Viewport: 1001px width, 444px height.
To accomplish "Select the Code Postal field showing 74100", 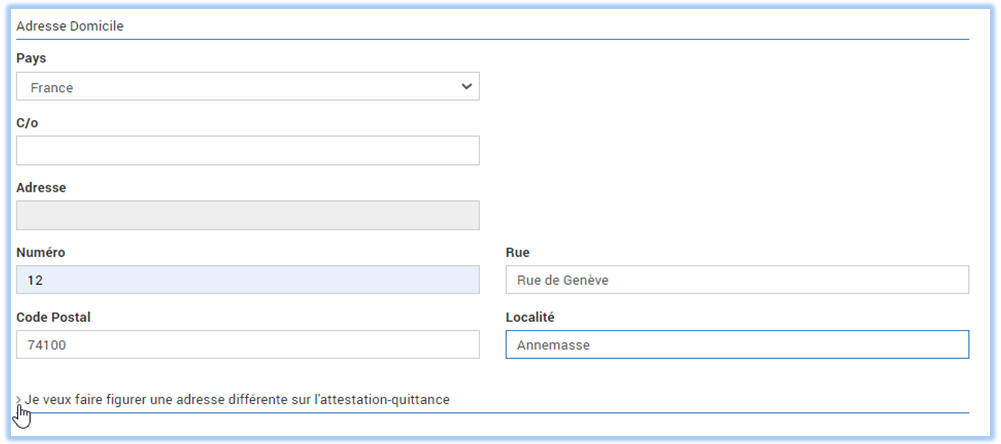I will 248,344.
